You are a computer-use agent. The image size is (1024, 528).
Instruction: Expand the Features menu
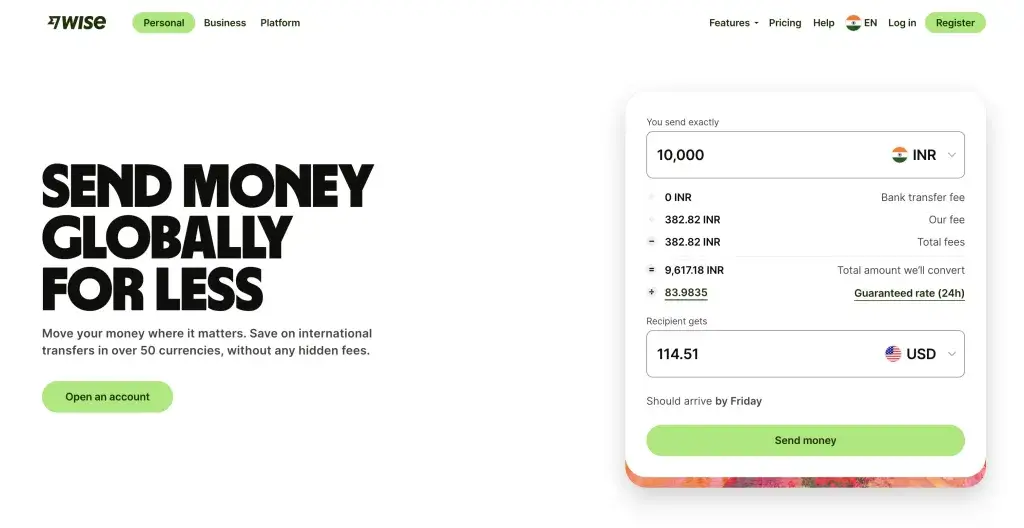(733, 23)
